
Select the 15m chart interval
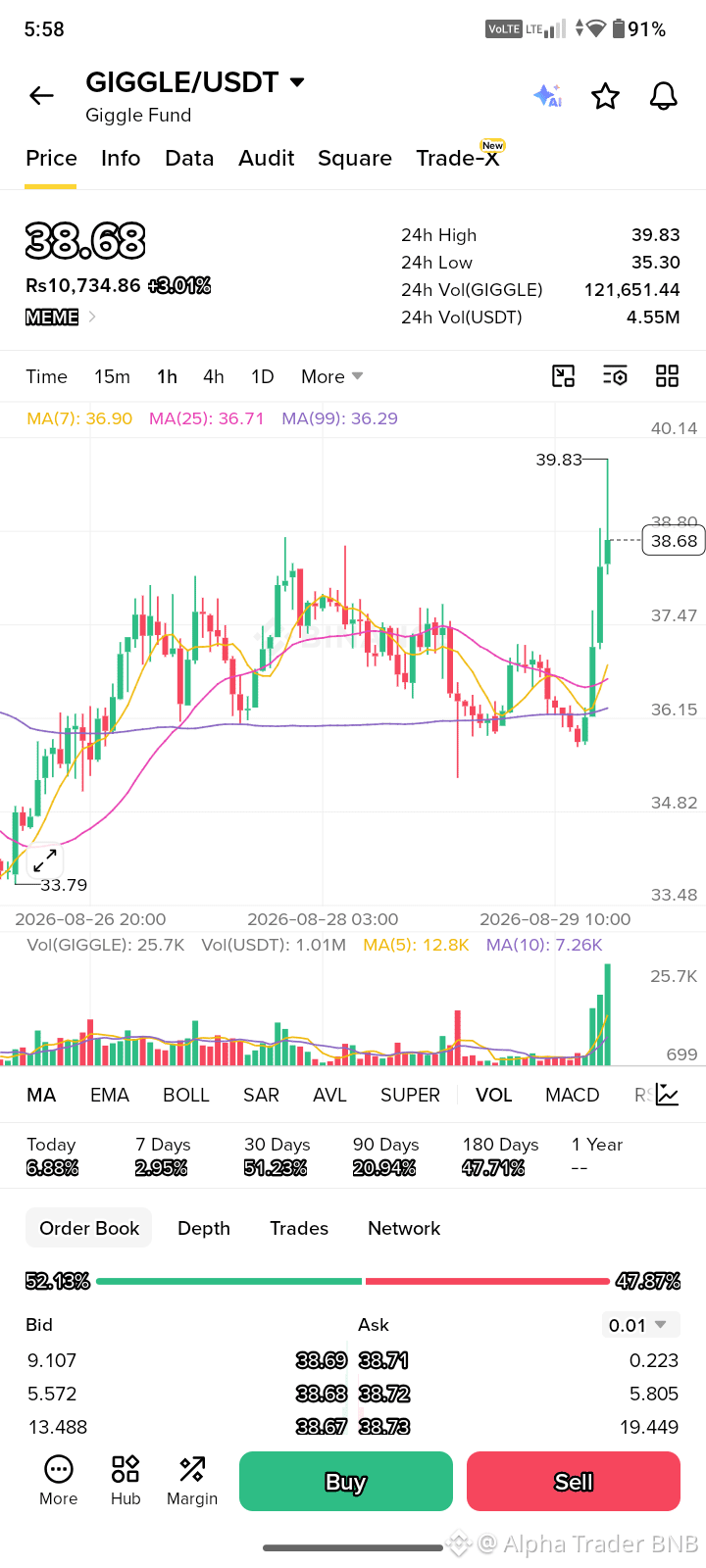tap(112, 376)
